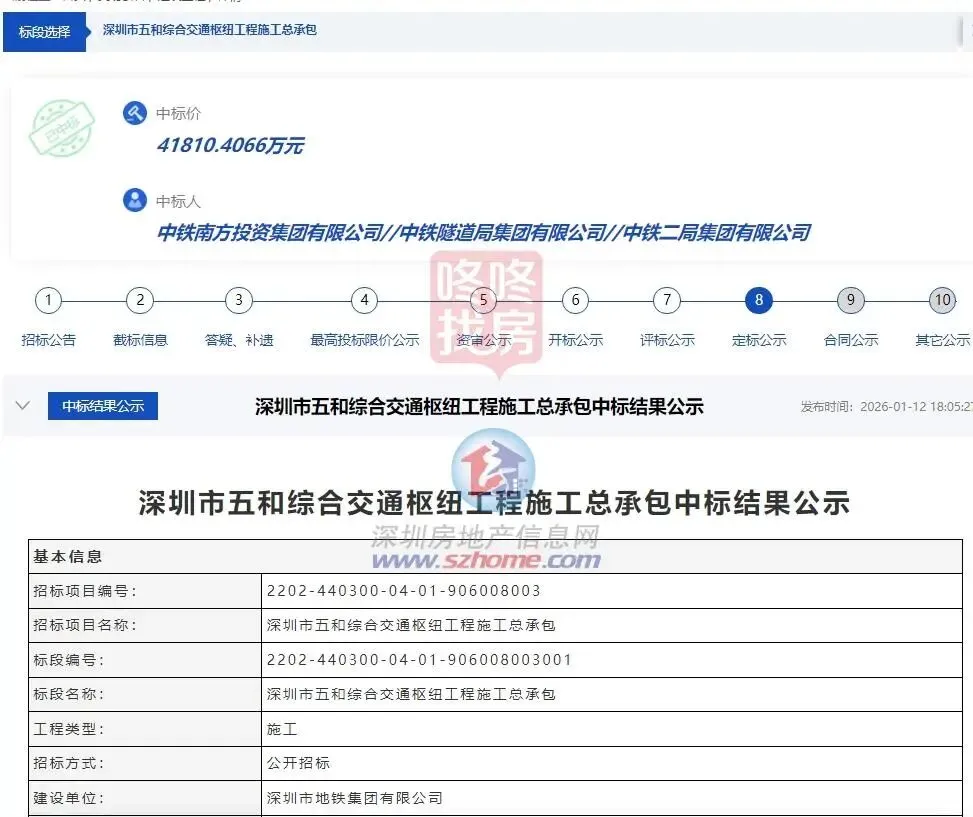Click the green 已中标 stamp icon

coord(62,128)
